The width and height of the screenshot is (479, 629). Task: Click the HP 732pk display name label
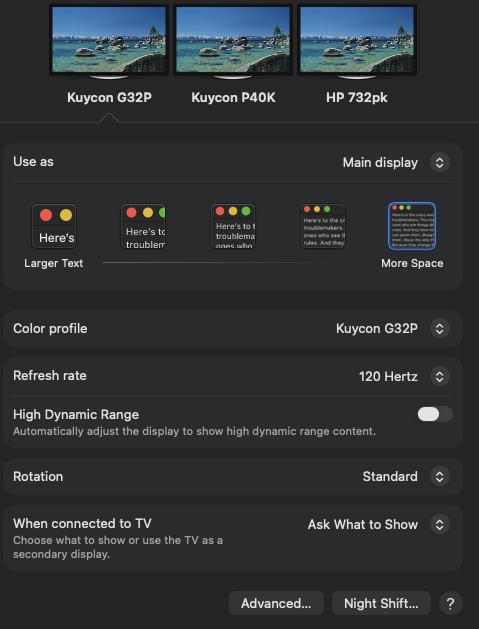(x=357, y=97)
